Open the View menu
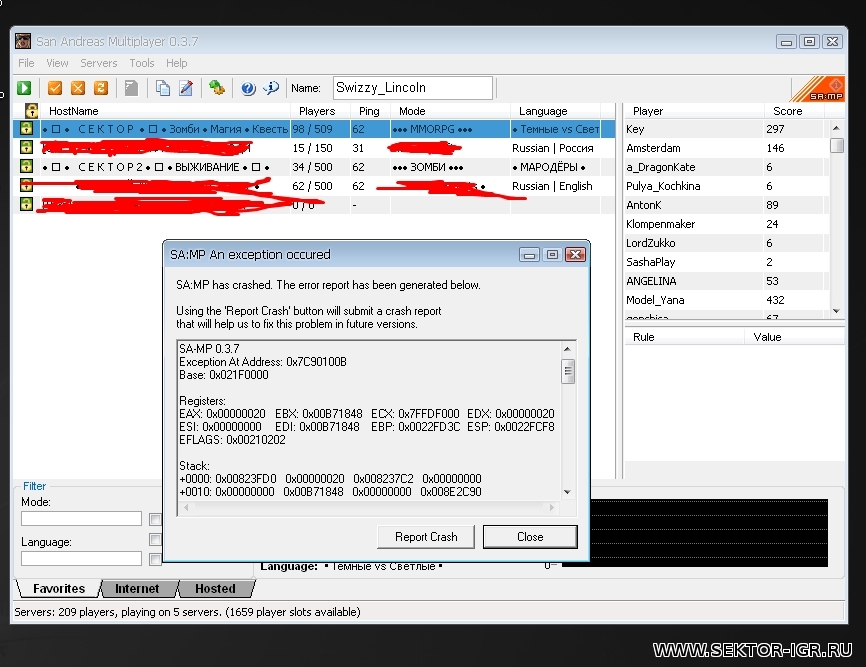Viewport: 866px width, 667px height. click(57, 63)
